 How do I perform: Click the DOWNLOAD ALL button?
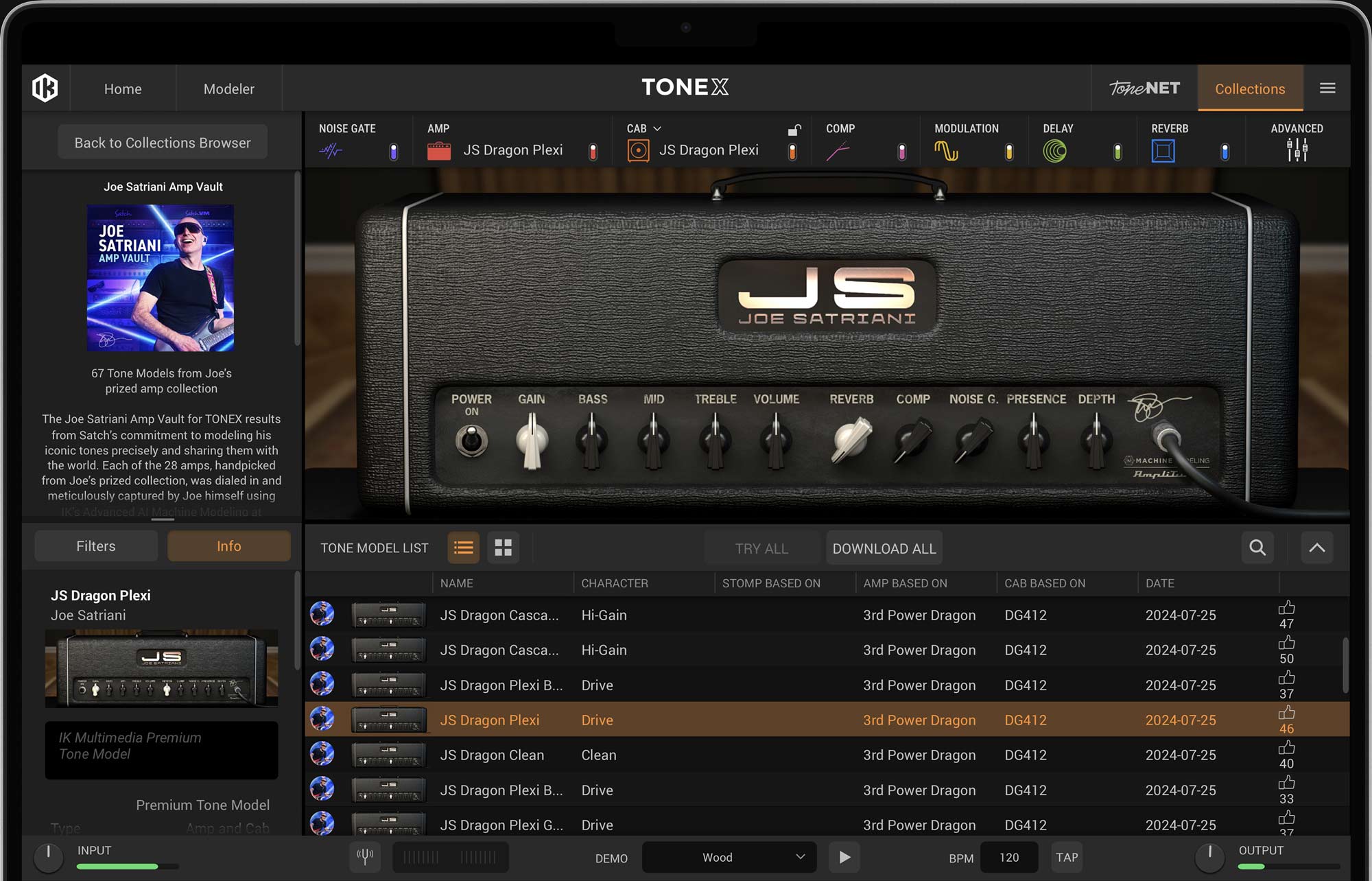coord(884,548)
